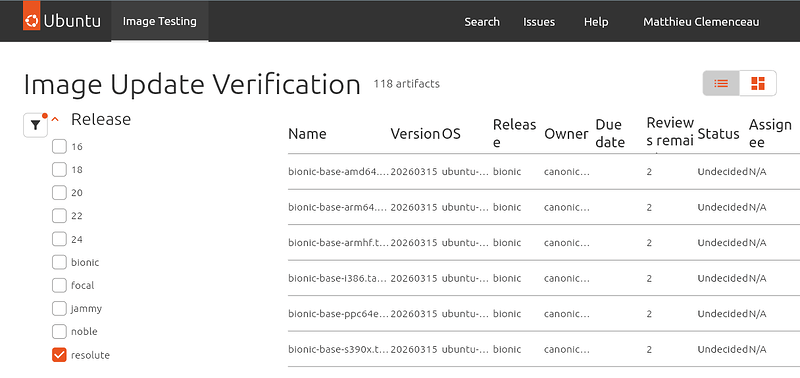
Task: Check the 22 release checkbox
Action: pyautogui.click(x=59, y=216)
